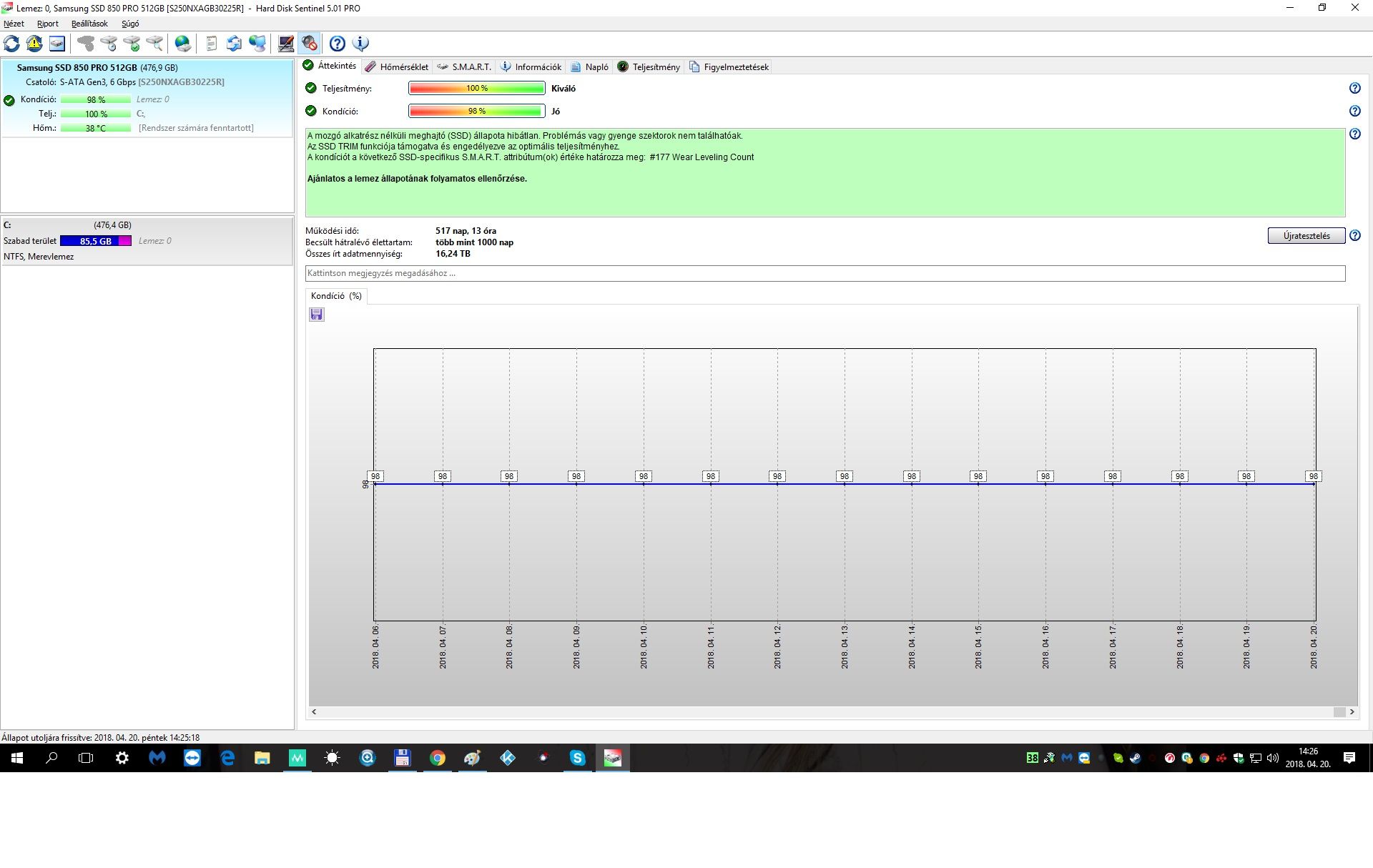Open the Windows Start menu
The height and width of the screenshot is (868, 1373).
click(x=16, y=758)
